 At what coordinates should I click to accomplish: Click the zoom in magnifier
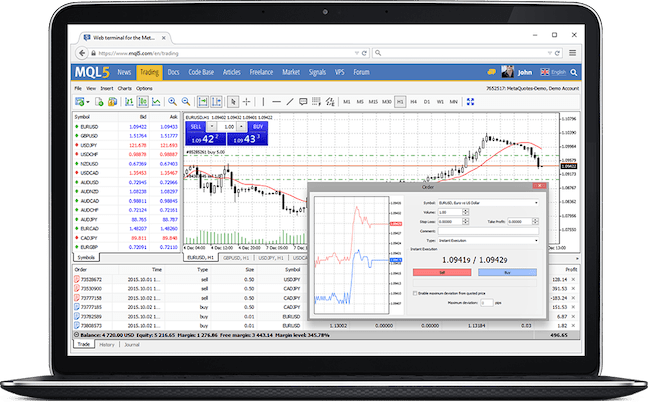(172, 102)
